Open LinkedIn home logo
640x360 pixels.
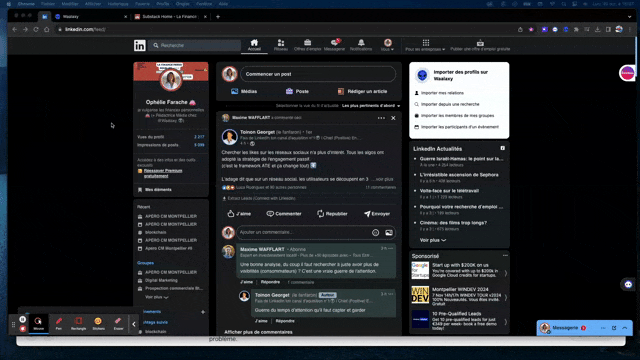point(140,45)
